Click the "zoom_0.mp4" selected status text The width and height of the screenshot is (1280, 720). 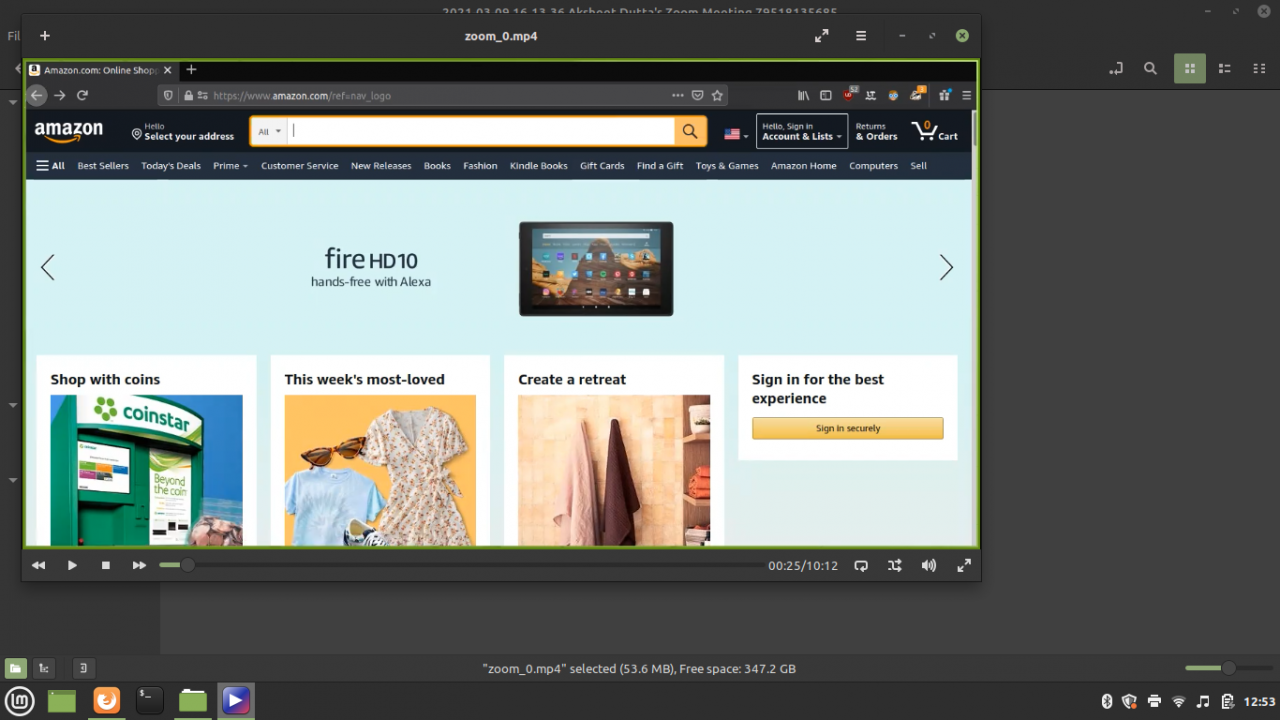pos(639,669)
